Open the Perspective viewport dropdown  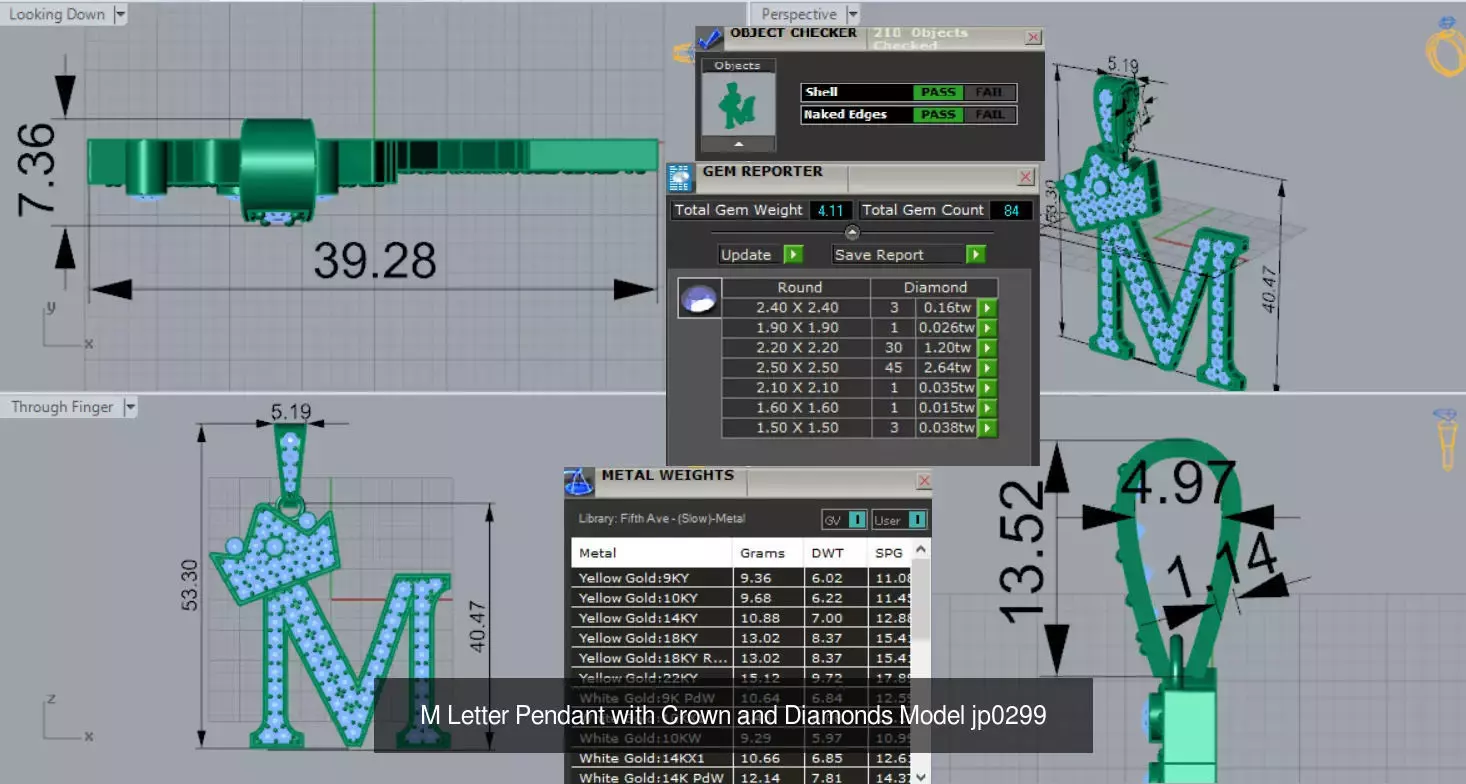pyautogui.click(x=852, y=14)
